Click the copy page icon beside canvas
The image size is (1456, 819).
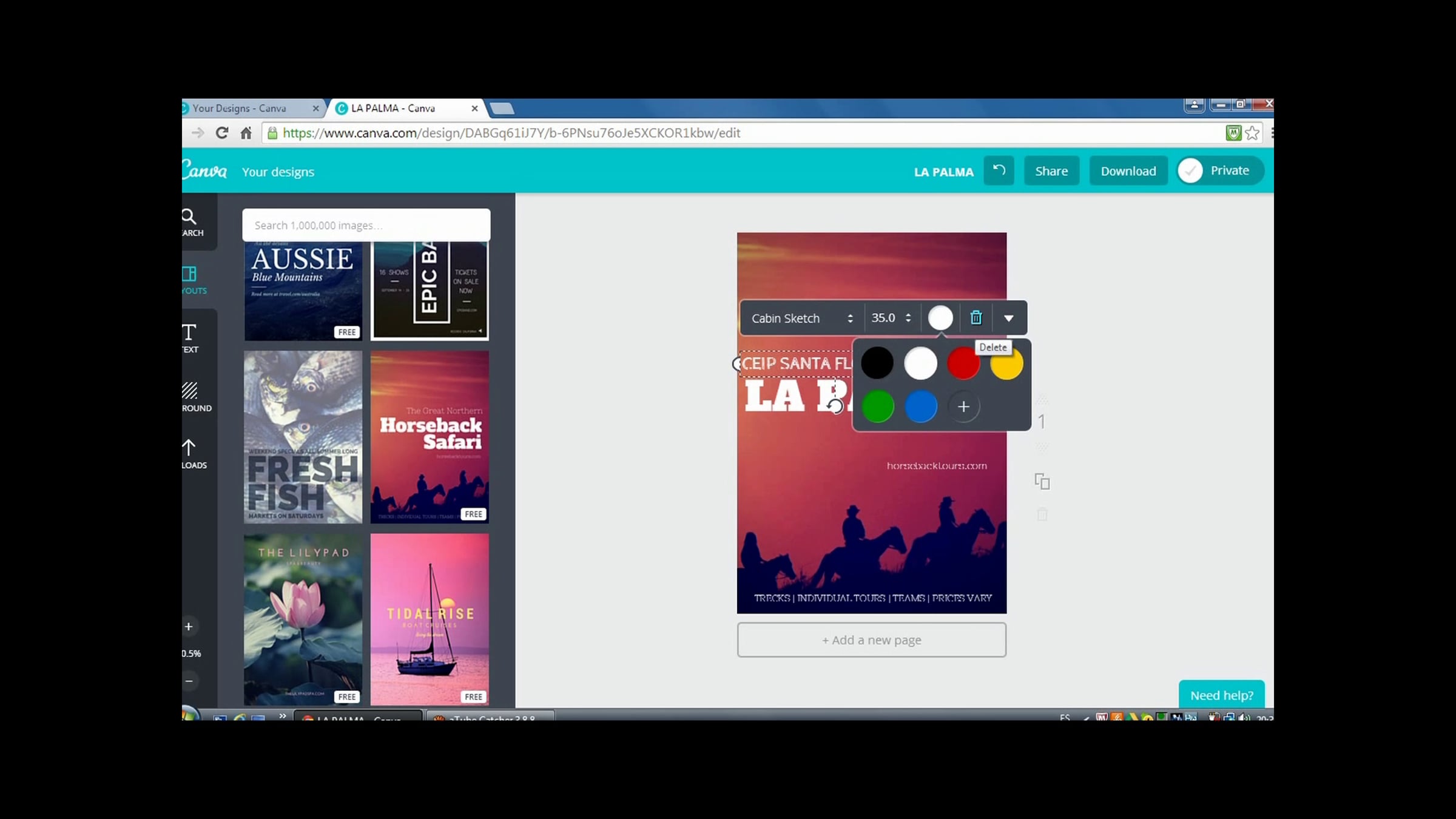(1042, 482)
